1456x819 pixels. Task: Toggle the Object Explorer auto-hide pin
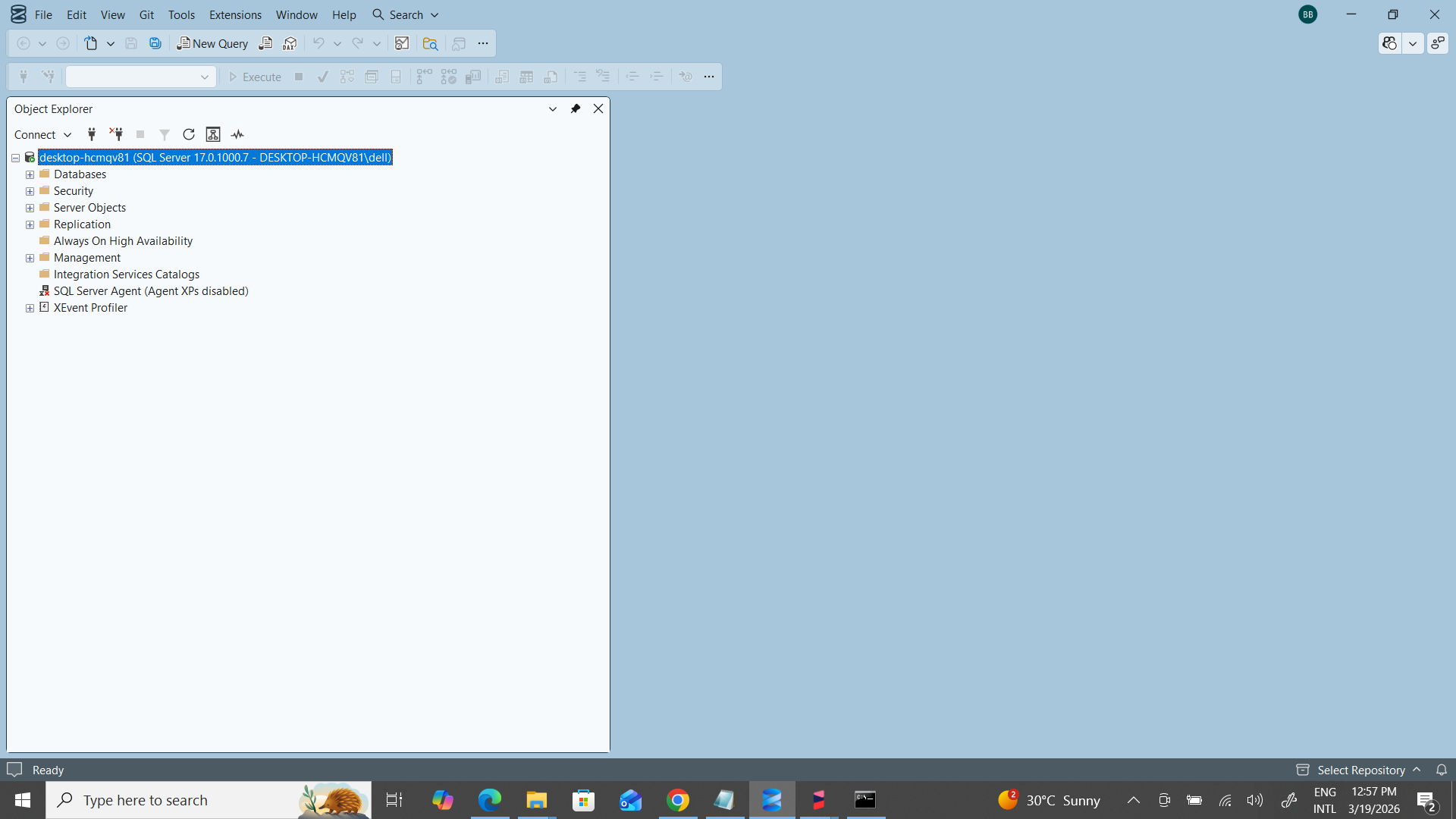[576, 108]
